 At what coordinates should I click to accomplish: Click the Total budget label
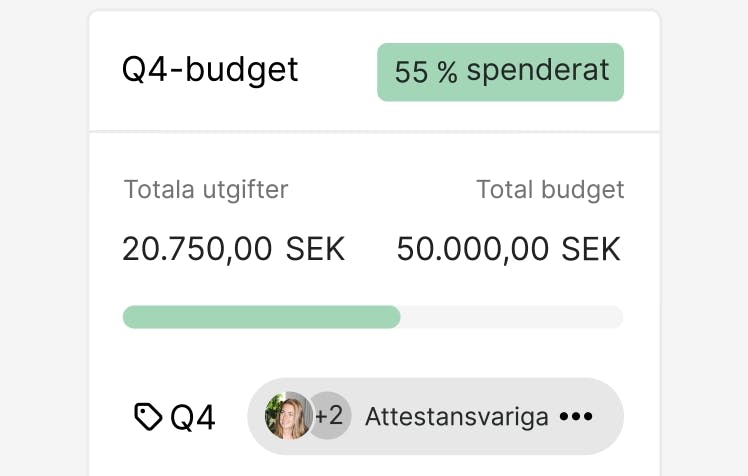click(550, 189)
